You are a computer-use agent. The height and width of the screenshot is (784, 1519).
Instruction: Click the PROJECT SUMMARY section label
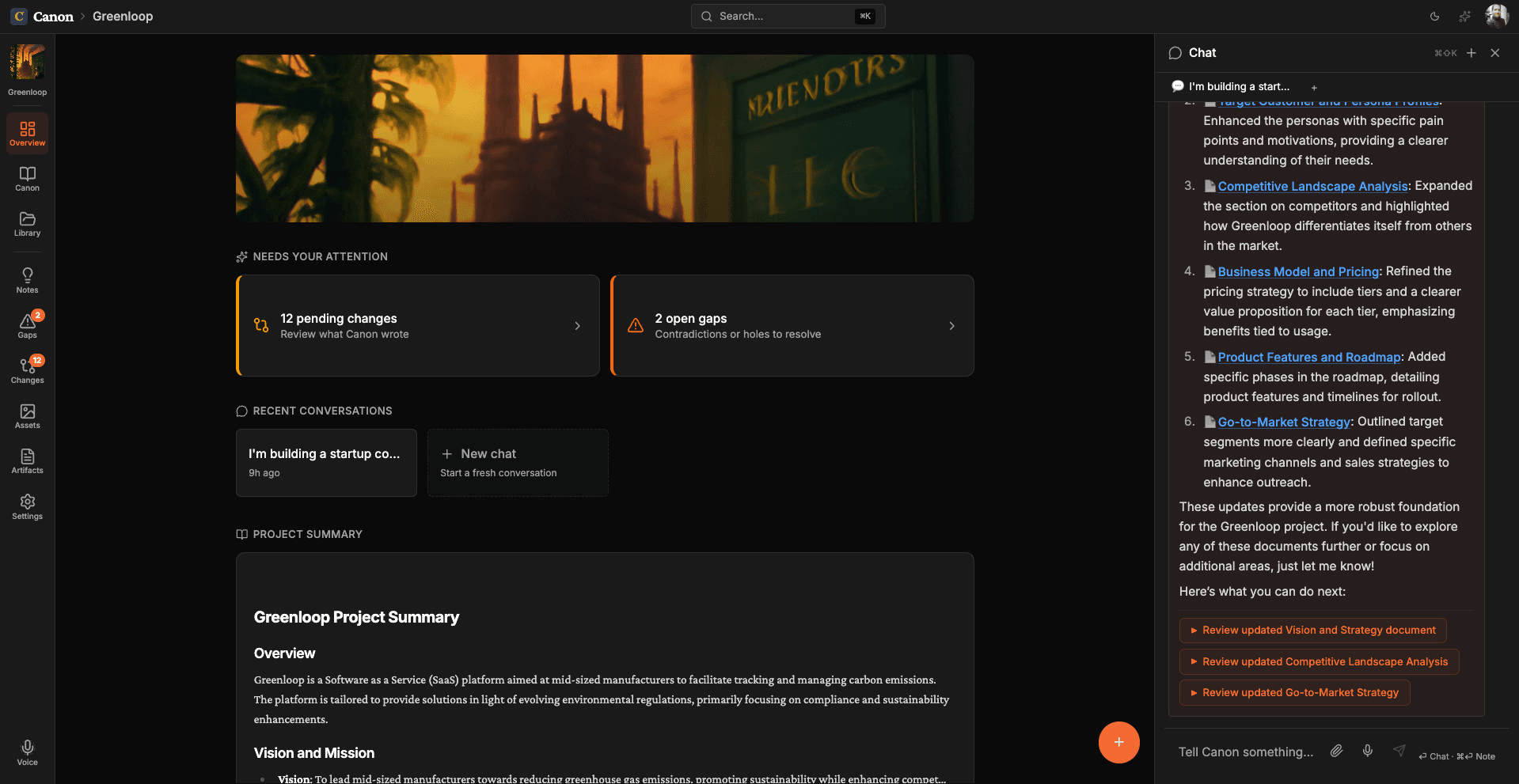pyautogui.click(x=307, y=534)
